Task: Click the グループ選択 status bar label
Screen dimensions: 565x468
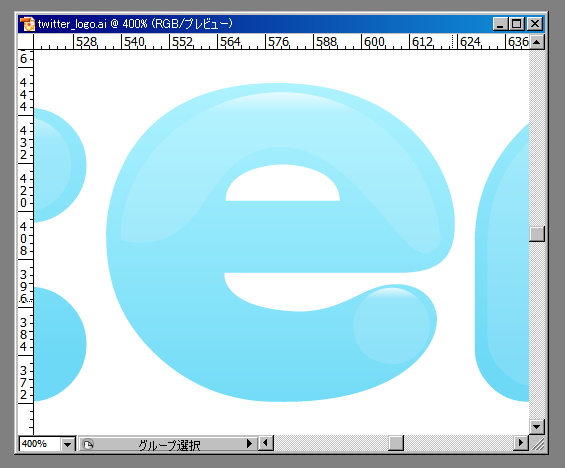Action: pos(169,445)
